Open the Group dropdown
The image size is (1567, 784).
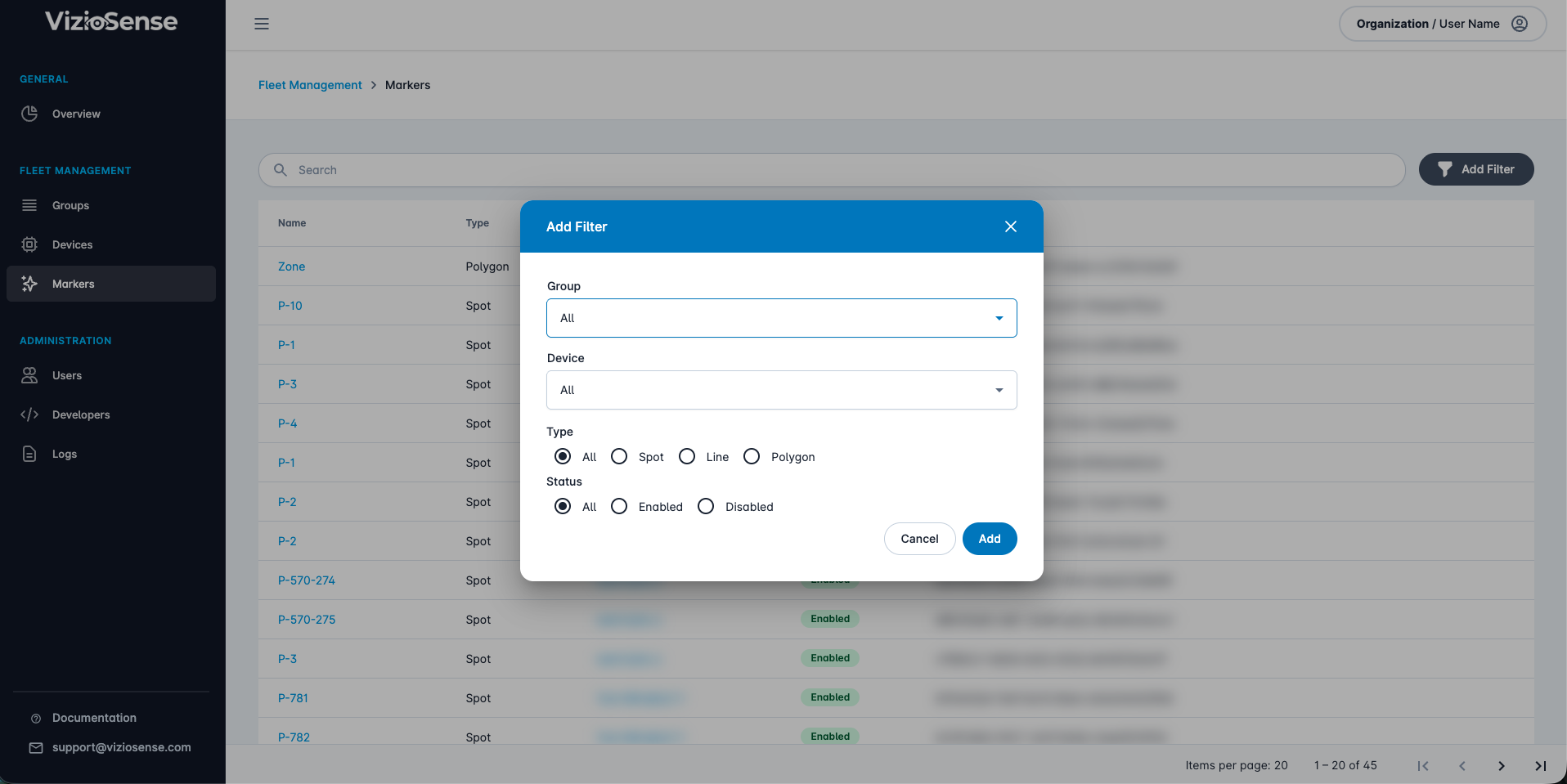click(781, 318)
